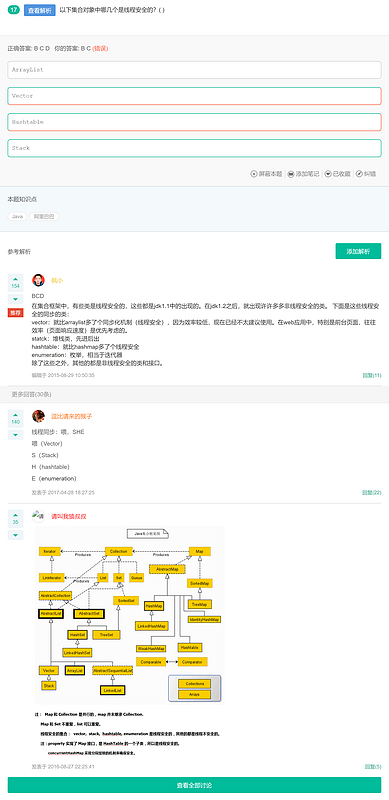Click the 查看解析 button
The width and height of the screenshot is (389, 800).
(x=39, y=11)
